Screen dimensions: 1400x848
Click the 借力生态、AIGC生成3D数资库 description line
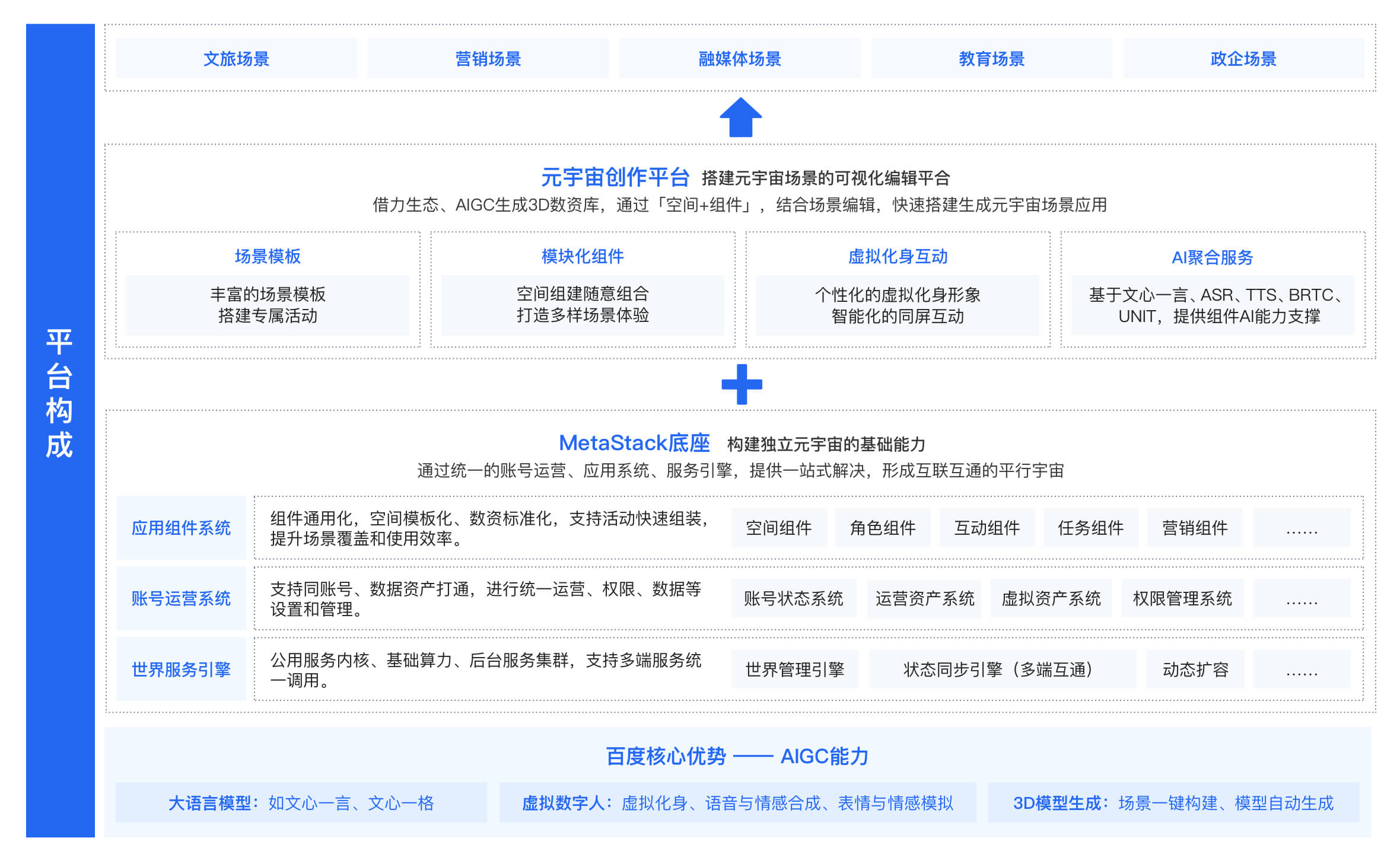tap(739, 205)
